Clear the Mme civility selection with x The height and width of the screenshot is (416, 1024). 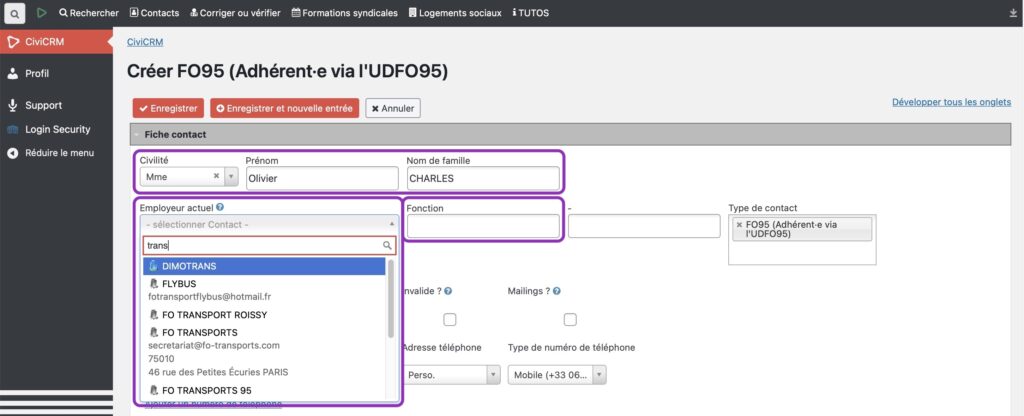click(x=216, y=176)
